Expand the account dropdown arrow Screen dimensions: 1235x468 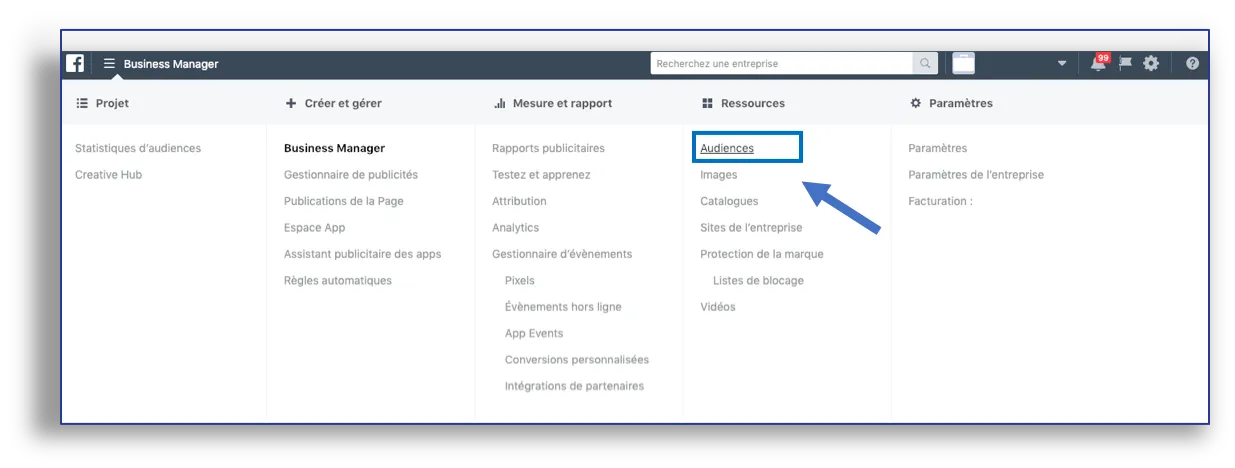point(1062,64)
